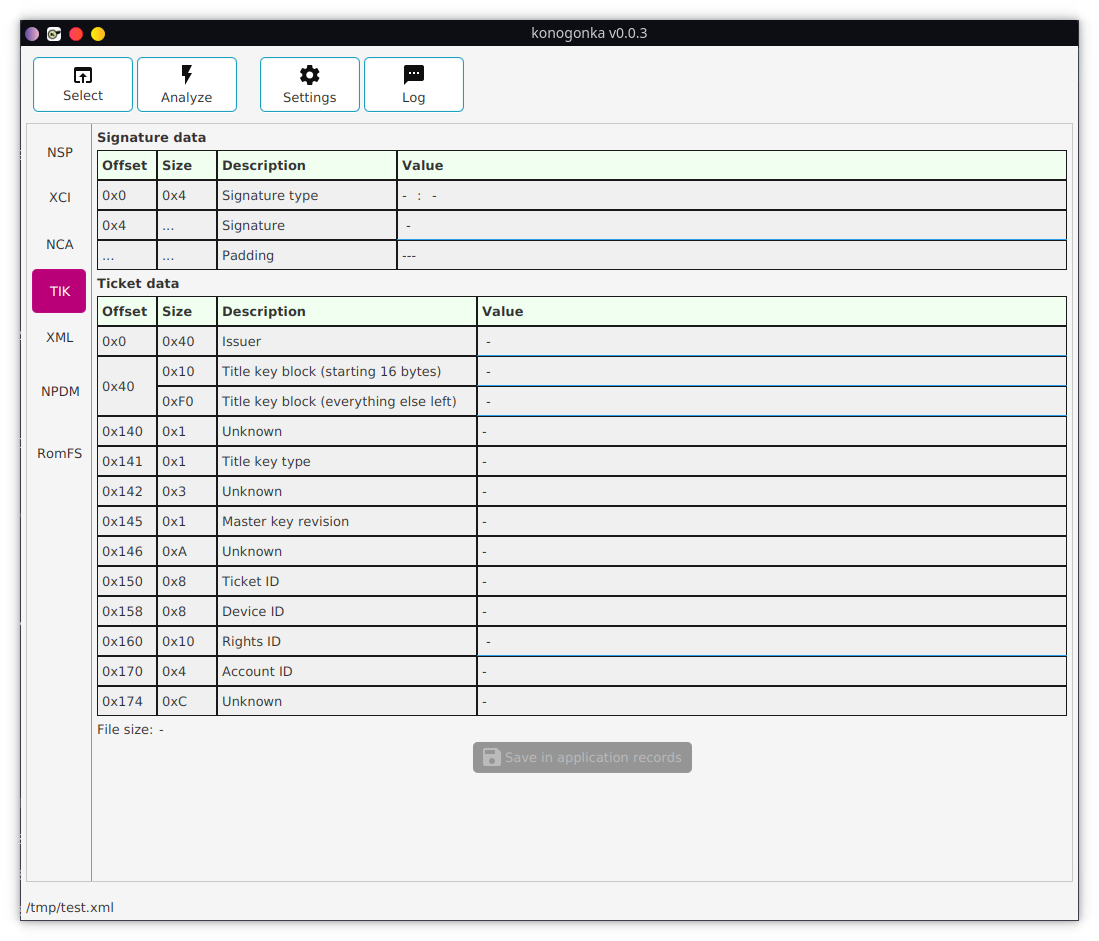1099x941 pixels.
Task: Click size cell '0xF0'
Action: click(186, 401)
